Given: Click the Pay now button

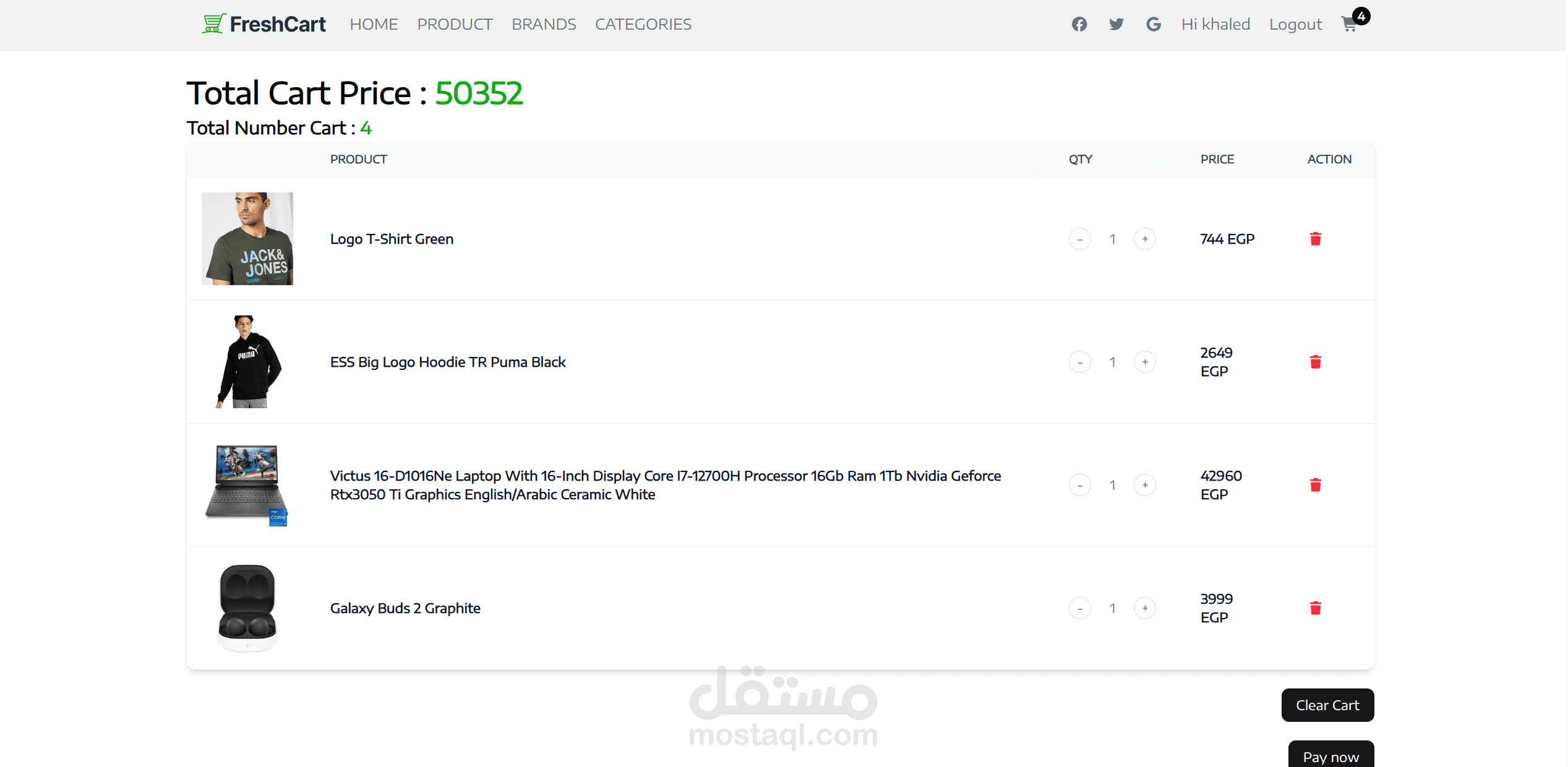Looking at the screenshot, I should tap(1331, 755).
